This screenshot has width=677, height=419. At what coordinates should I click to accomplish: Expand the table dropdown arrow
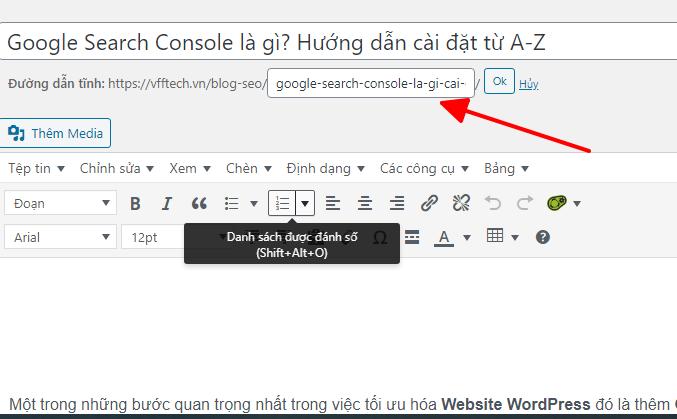click(515, 237)
